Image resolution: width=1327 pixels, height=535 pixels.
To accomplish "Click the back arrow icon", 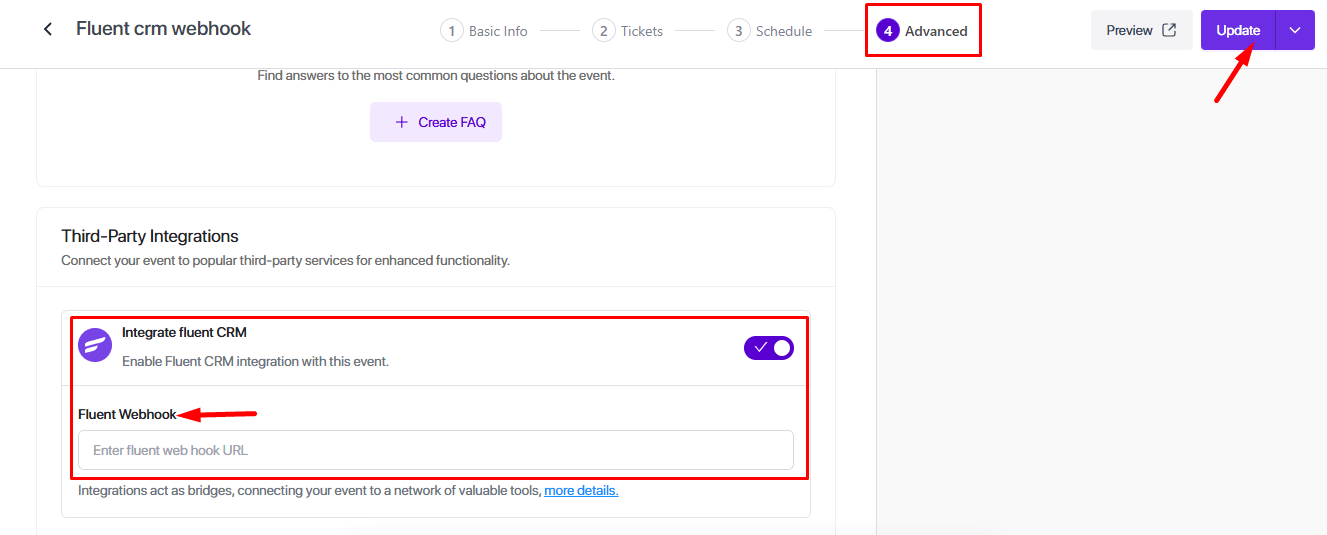I will 47,30.
